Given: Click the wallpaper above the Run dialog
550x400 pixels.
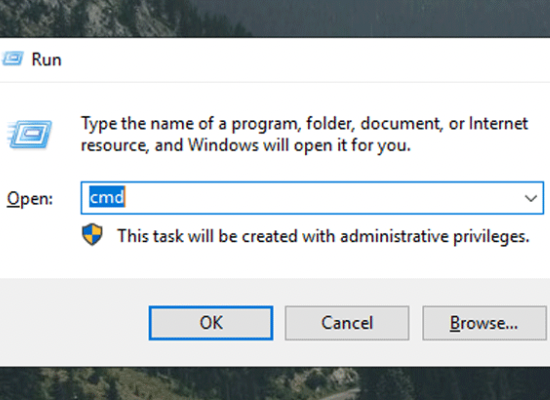Looking at the screenshot, I should pos(275,18).
